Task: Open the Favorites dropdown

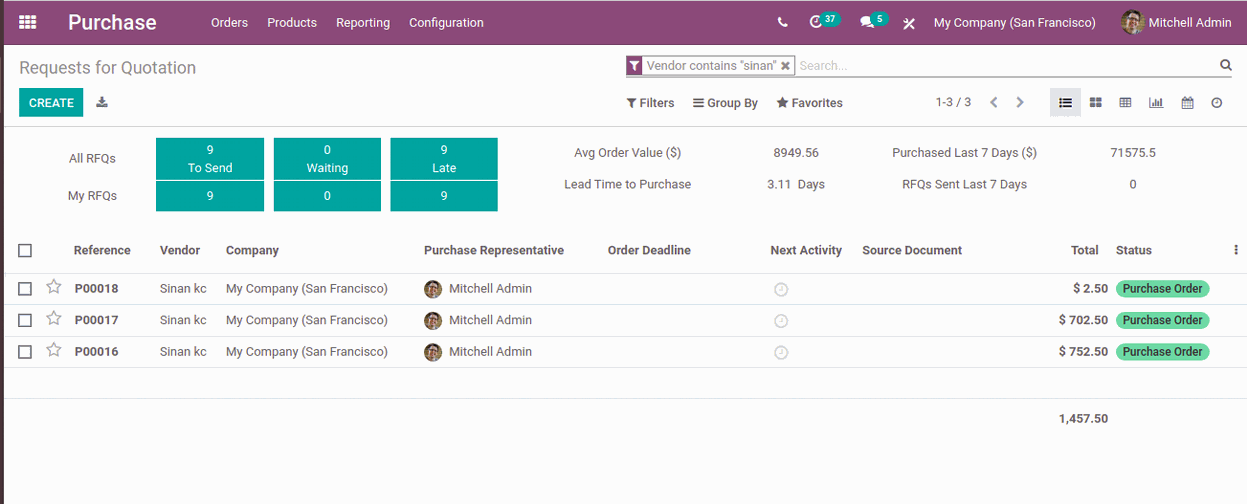Action: (x=809, y=103)
